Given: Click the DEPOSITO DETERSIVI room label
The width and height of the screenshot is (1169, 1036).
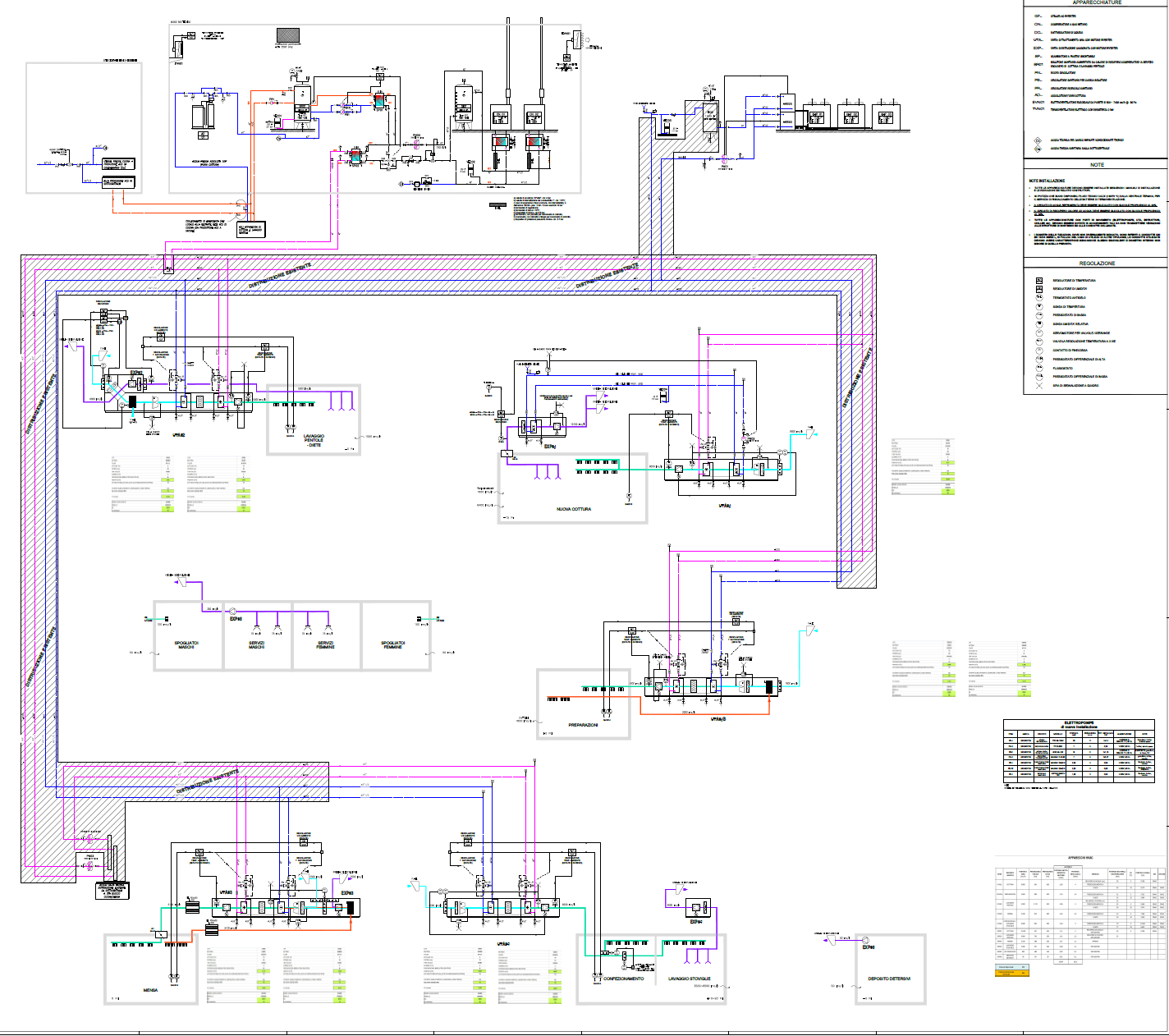Looking at the screenshot, I should tap(890, 979).
